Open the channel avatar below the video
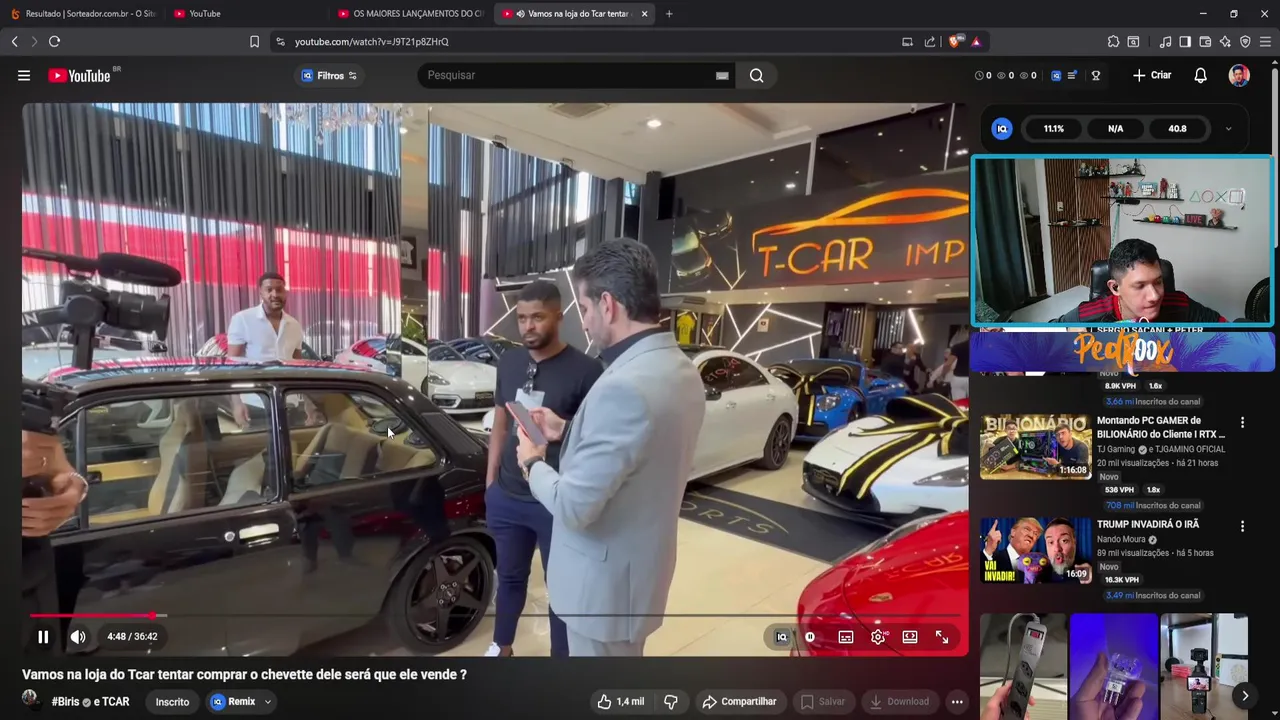1280x720 pixels. click(31, 699)
